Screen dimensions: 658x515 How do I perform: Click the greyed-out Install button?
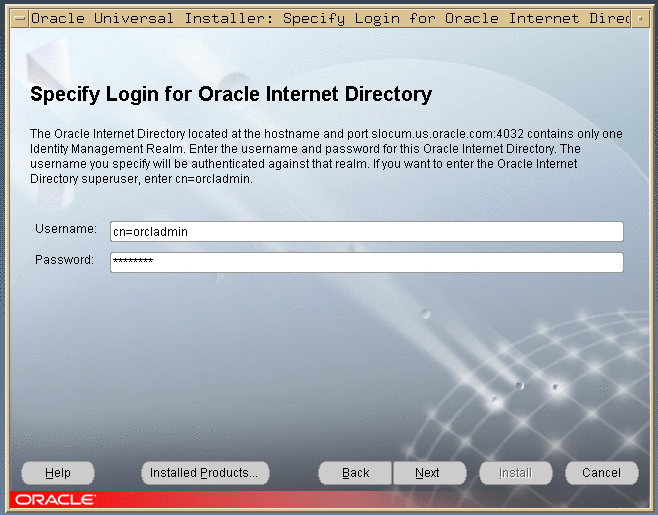click(x=516, y=473)
